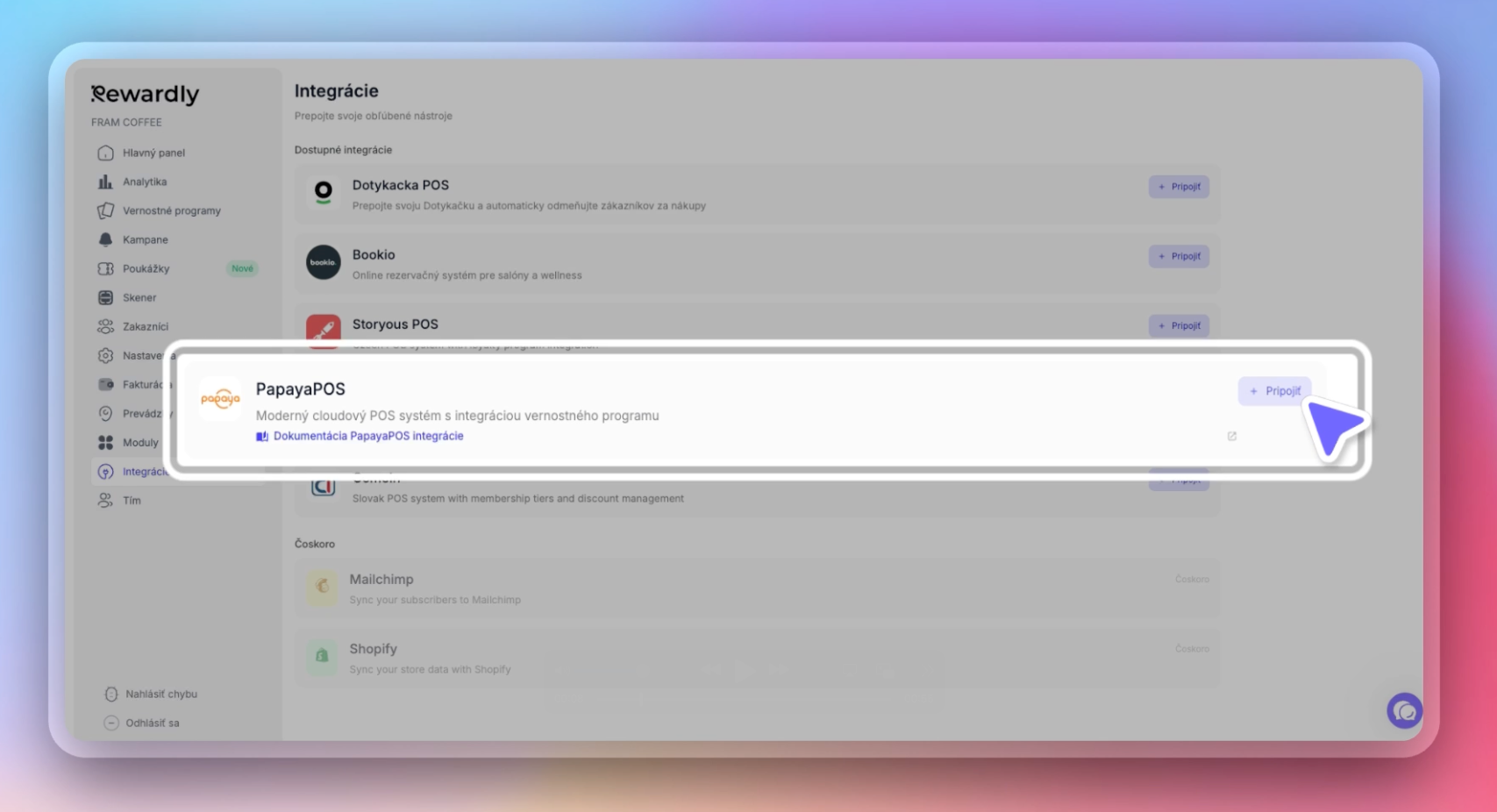Viewport: 1497px width, 812px height.
Task: Click the orange papaya logo
Action: (x=220, y=399)
